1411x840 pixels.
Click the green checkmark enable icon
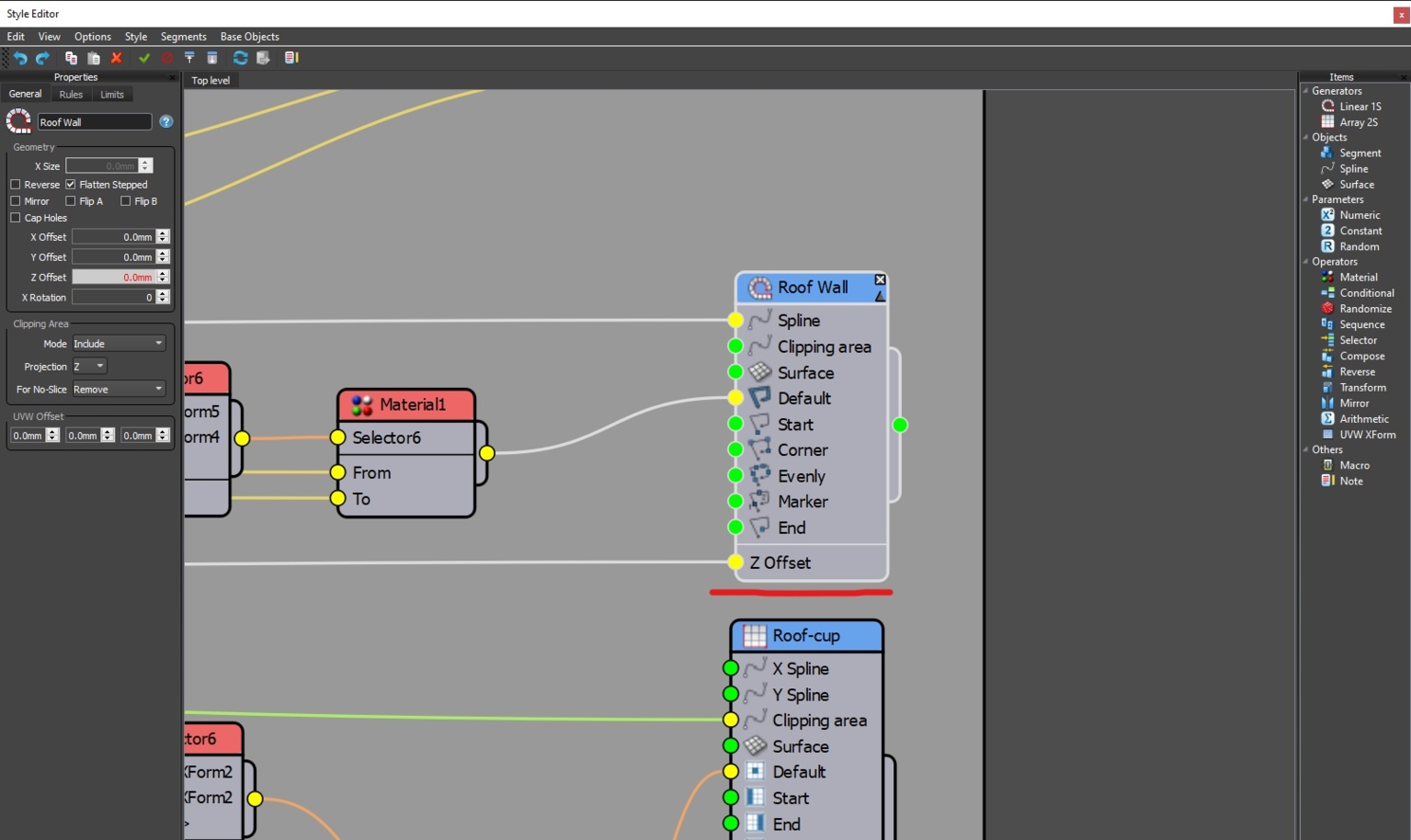[x=144, y=58]
